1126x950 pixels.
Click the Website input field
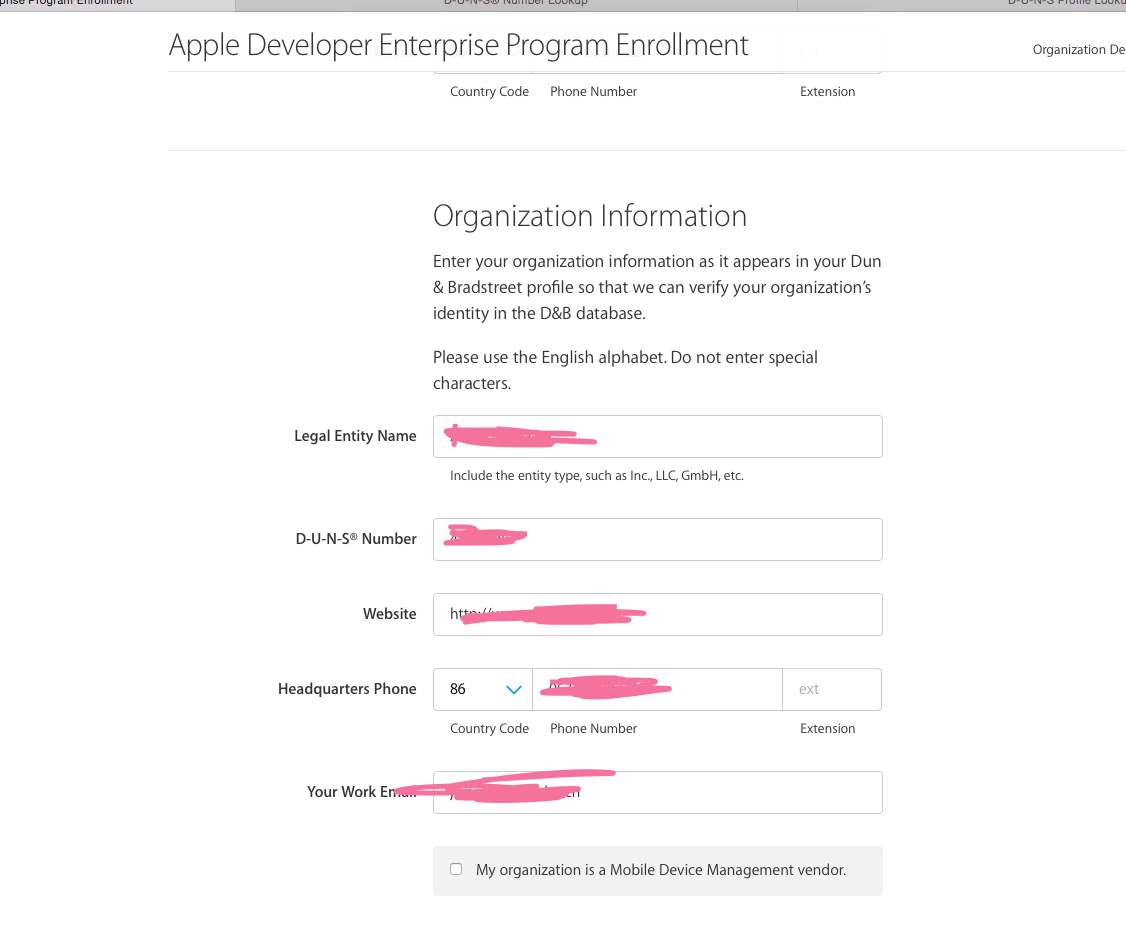[x=657, y=614]
